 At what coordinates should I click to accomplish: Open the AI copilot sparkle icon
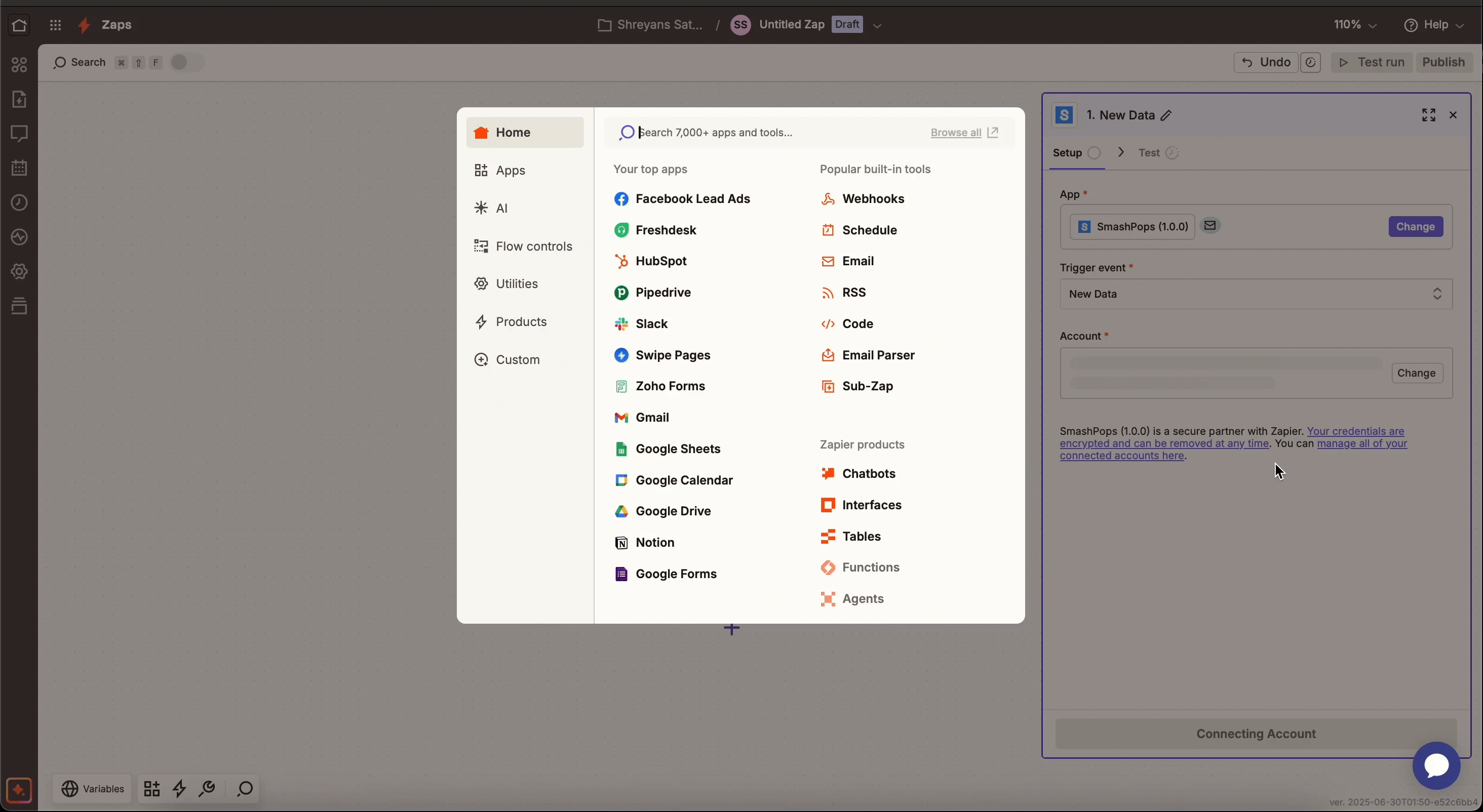[19, 790]
